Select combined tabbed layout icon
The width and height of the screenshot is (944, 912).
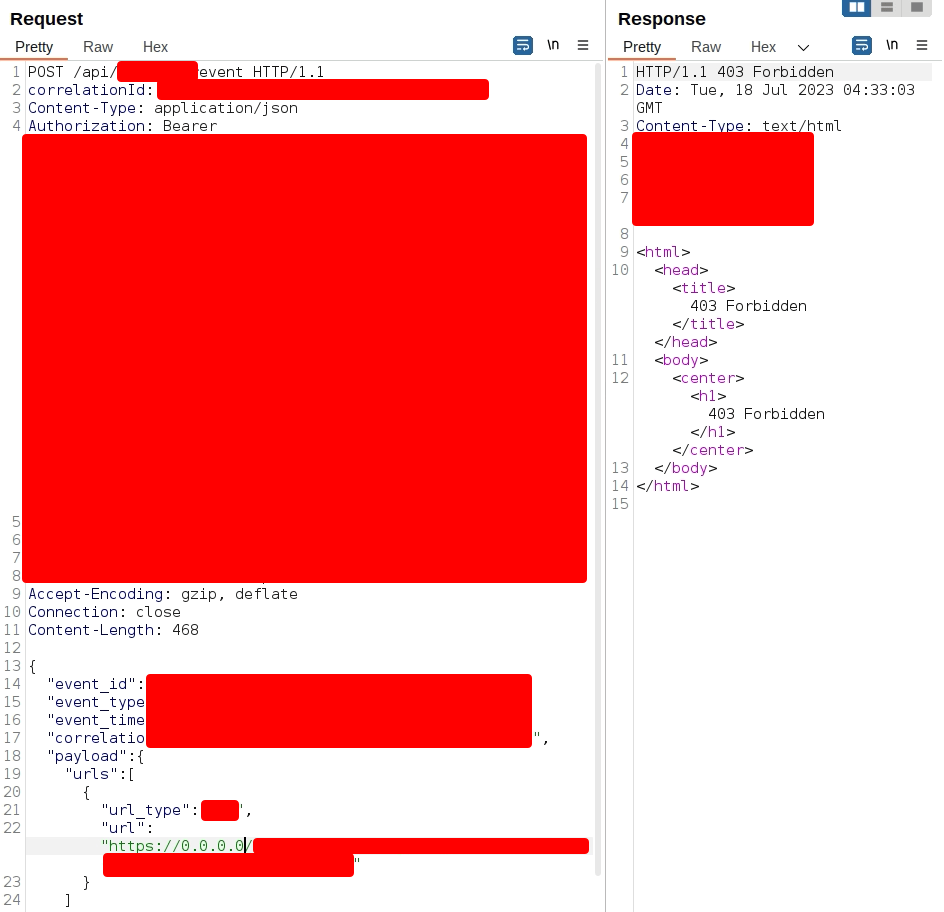pyautogui.click(x=916, y=7)
